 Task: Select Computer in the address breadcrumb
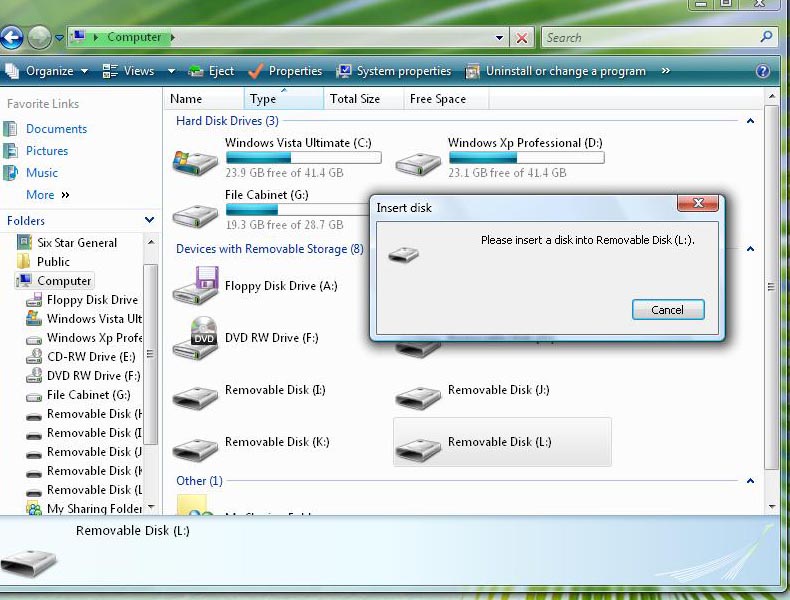(134, 37)
